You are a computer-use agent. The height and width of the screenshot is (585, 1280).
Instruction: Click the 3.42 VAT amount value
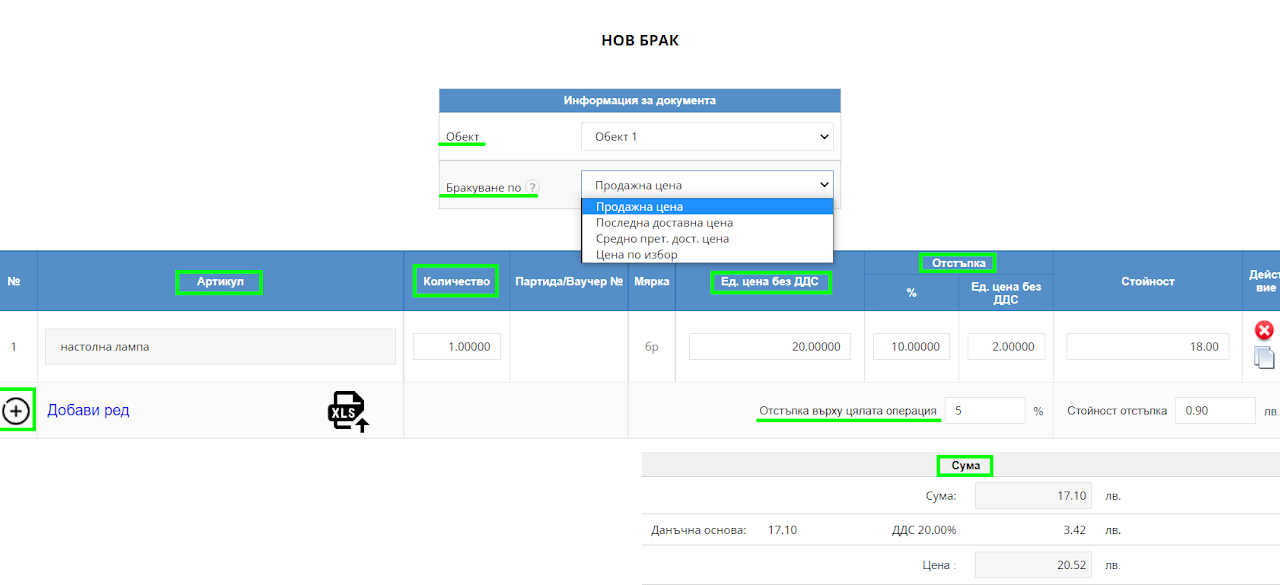click(1075, 530)
